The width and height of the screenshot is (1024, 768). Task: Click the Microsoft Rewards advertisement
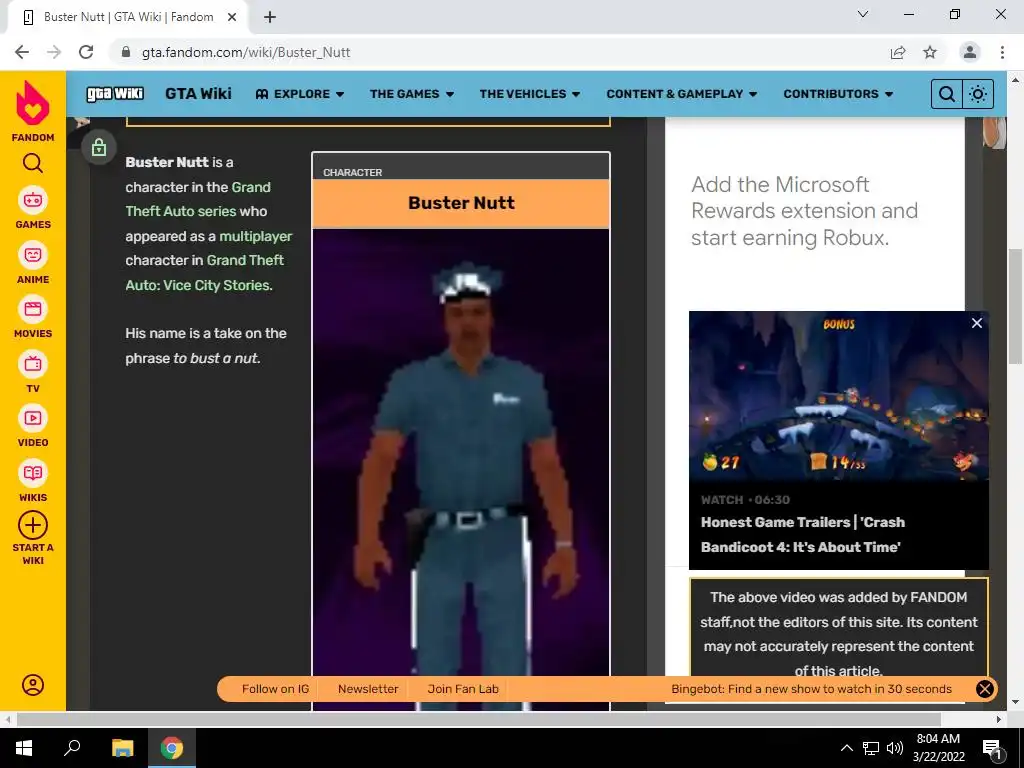805,211
